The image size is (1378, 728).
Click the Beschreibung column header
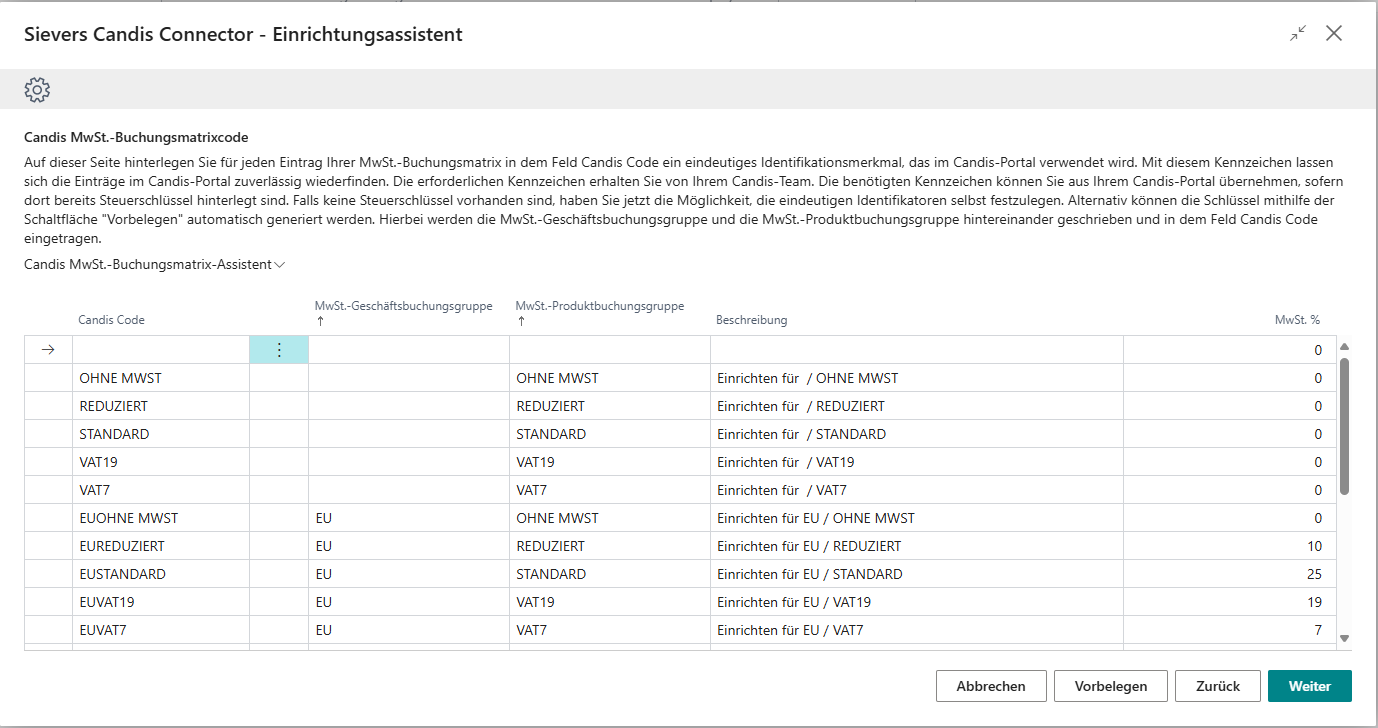point(751,320)
